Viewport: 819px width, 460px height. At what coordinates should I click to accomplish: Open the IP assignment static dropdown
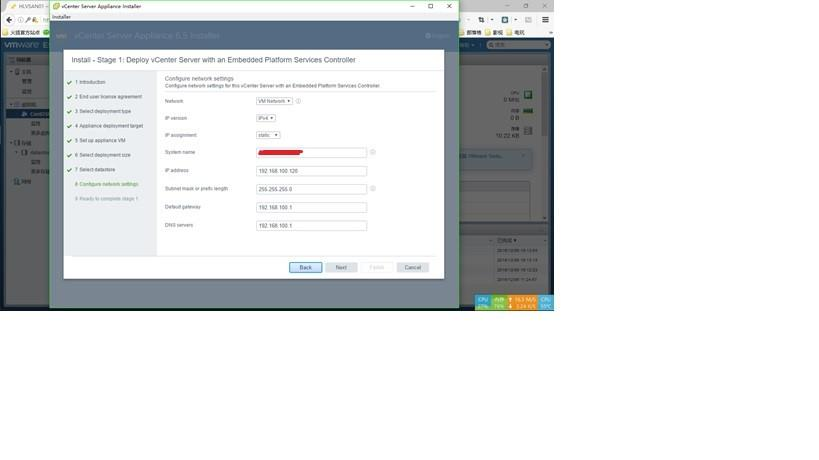pos(268,135)
